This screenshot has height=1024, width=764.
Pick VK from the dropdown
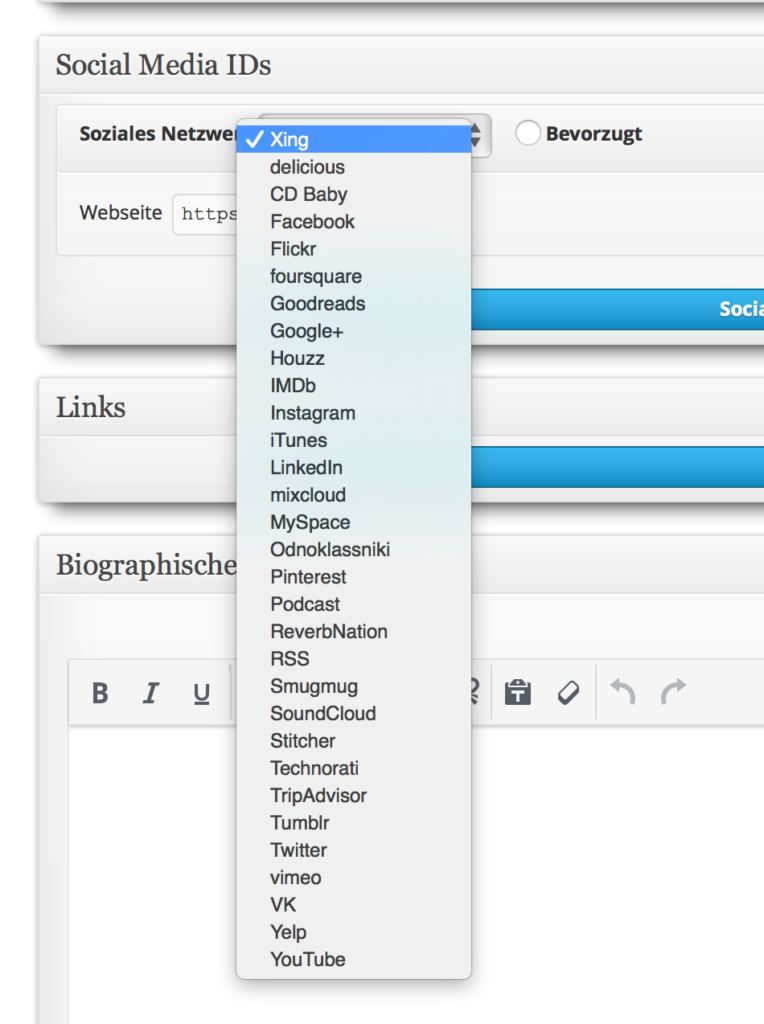point(353,904)
